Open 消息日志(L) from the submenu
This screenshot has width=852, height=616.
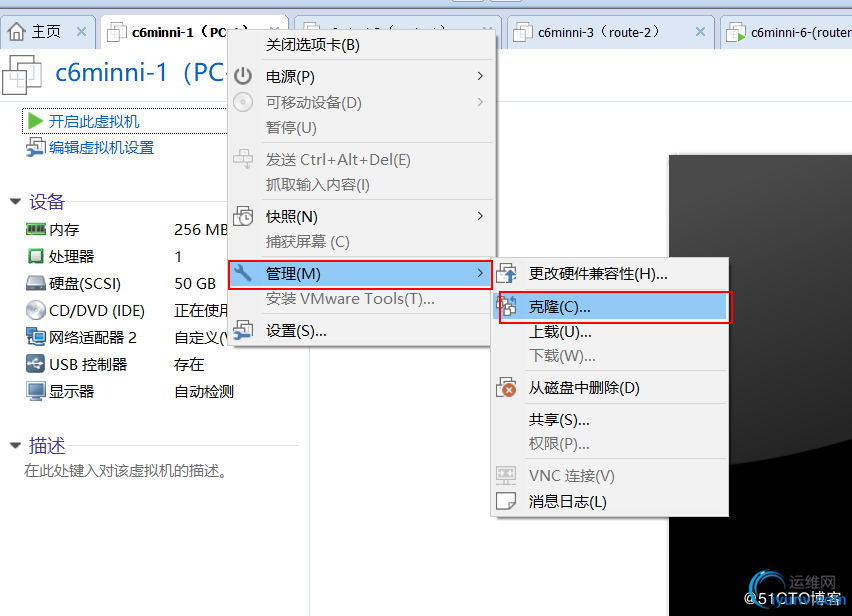pyautogui.click(x=610, y=501)
